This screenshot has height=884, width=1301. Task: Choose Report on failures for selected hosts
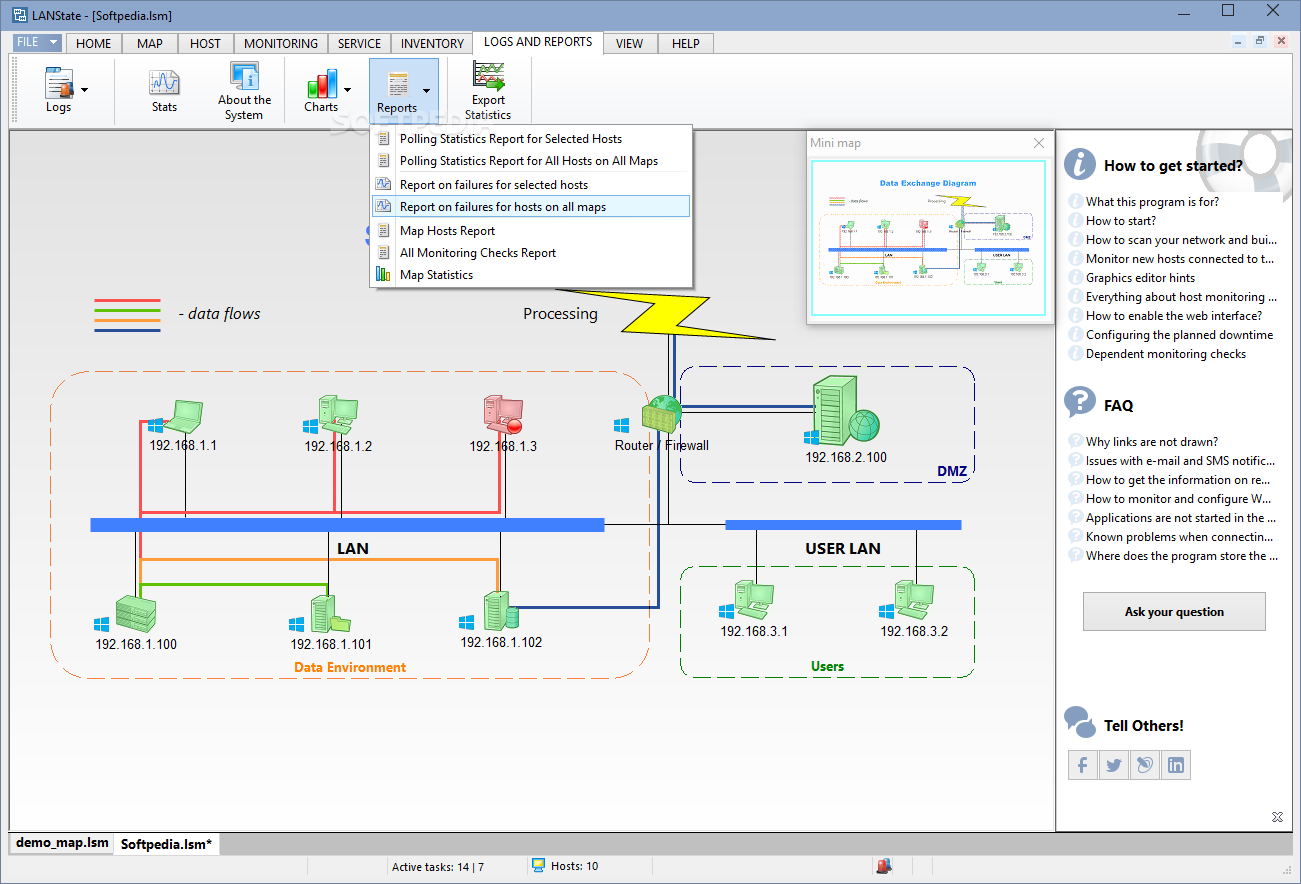pos(531,185)
